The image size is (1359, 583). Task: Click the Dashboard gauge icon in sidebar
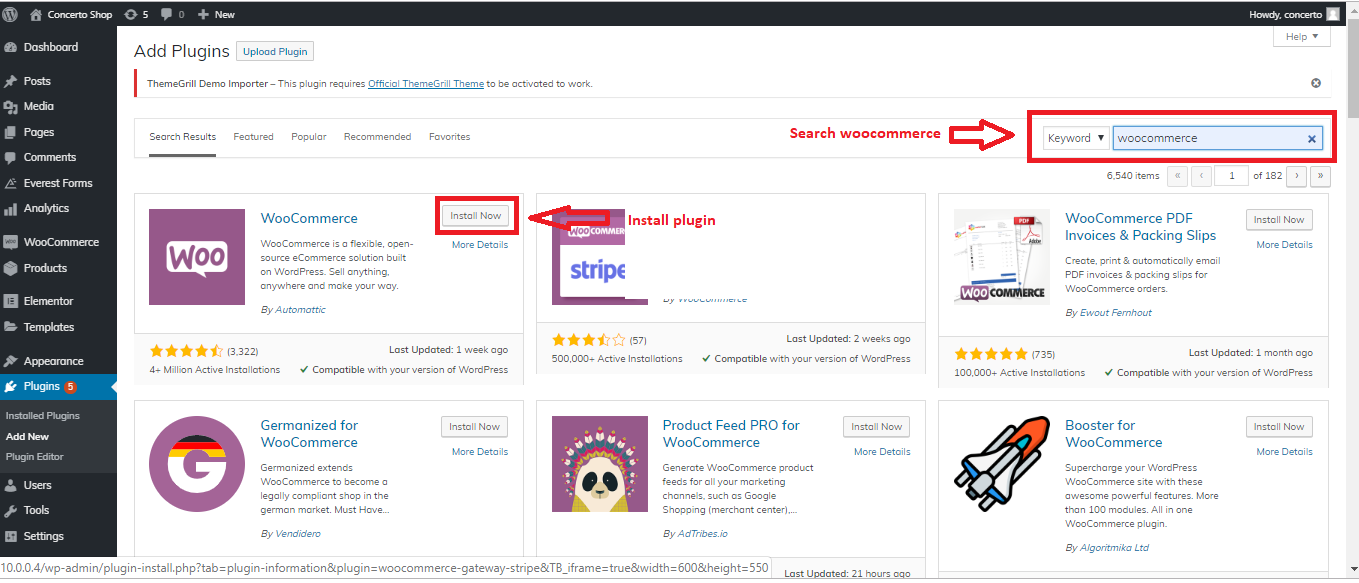[11, 47]
